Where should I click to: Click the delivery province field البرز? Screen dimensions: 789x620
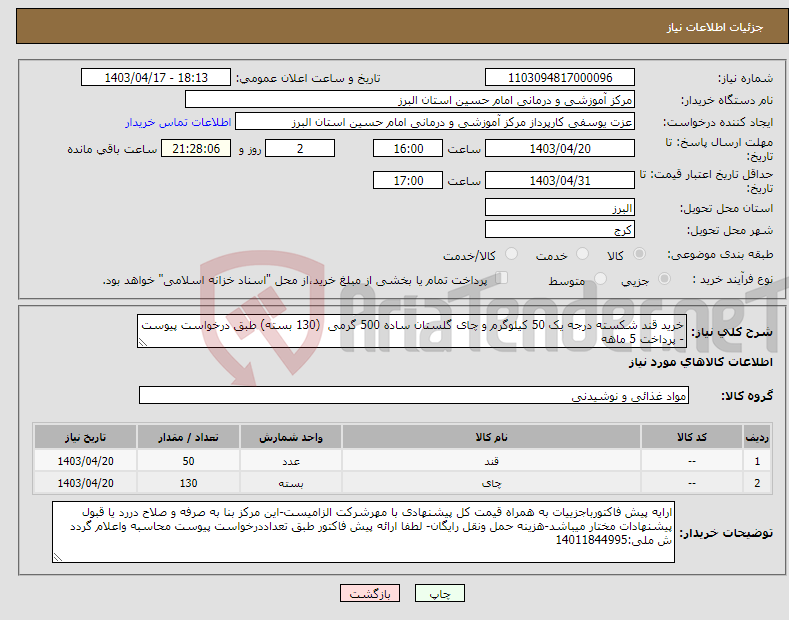click(560, 207)
